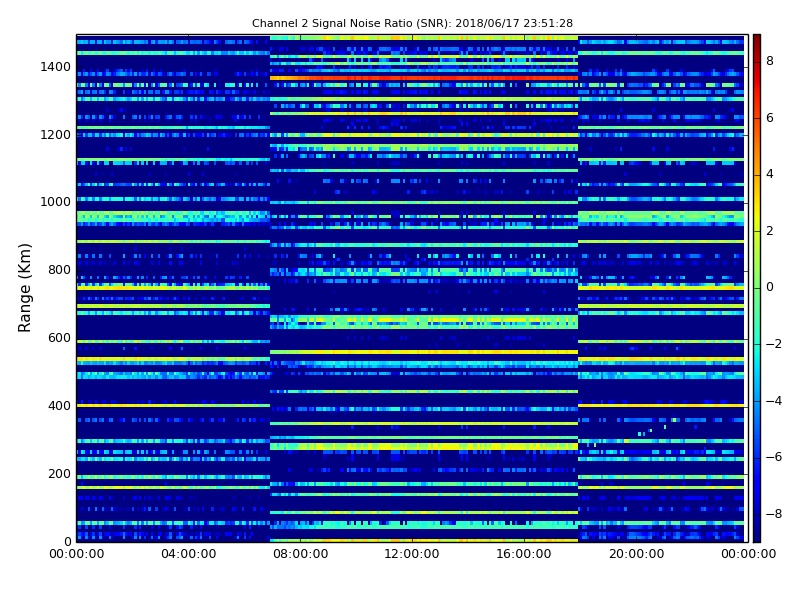Click the SNR colorbar scale

pyautogui.click(x=757, y=288)
